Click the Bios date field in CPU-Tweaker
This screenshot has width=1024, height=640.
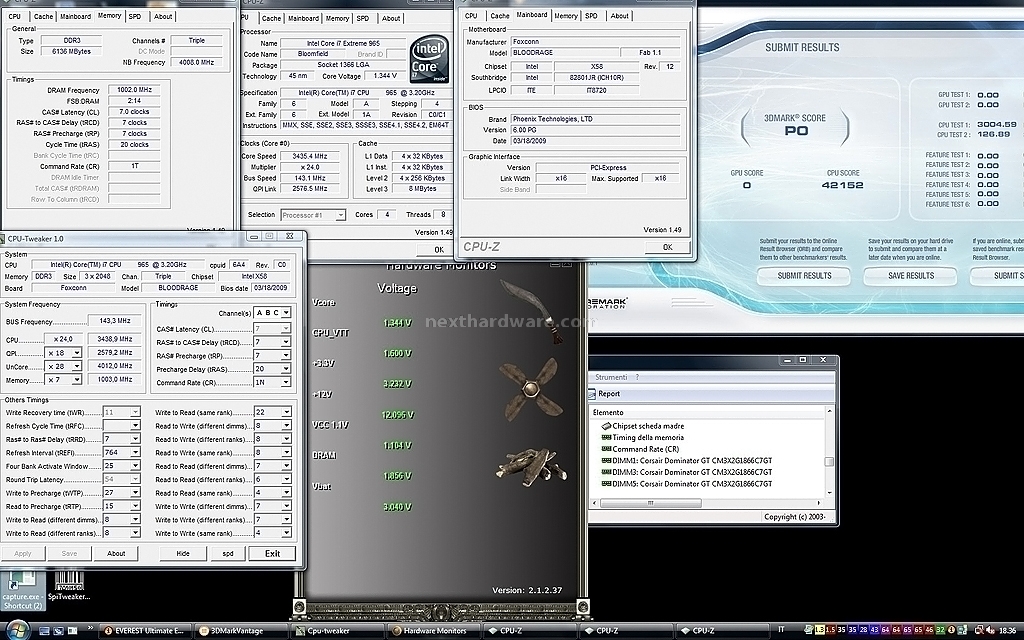click(x=272, y=288)
